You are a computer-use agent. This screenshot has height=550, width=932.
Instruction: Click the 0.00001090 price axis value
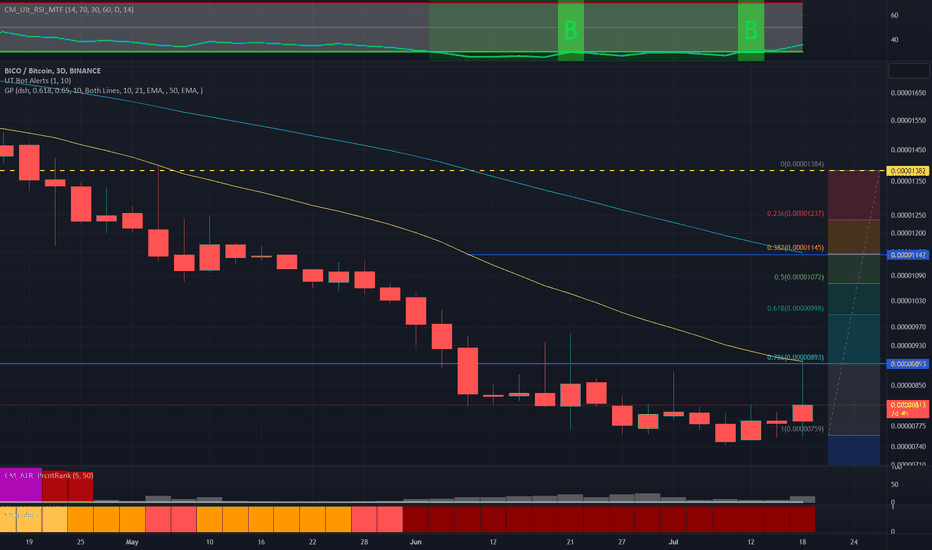(x=908, y=276)
